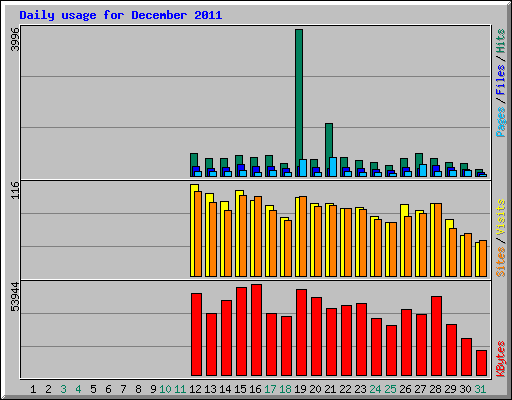Click the blue 'Files' legend label
512x400 pixels.
pos(501,80)
